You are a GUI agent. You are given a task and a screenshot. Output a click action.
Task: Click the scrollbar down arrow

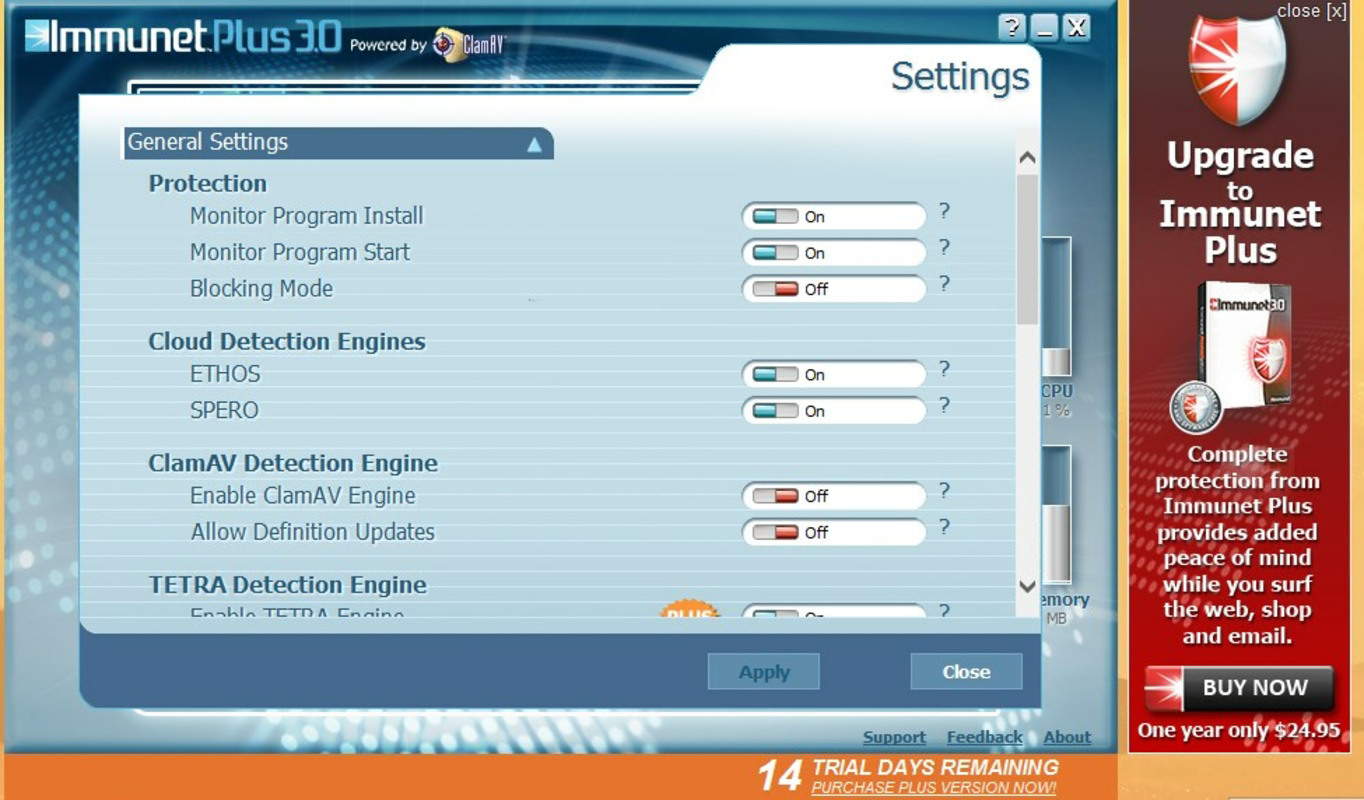coord(1027,586)
